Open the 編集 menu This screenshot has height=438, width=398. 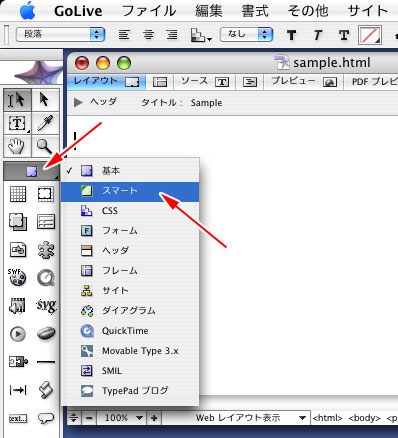point(209,11)
